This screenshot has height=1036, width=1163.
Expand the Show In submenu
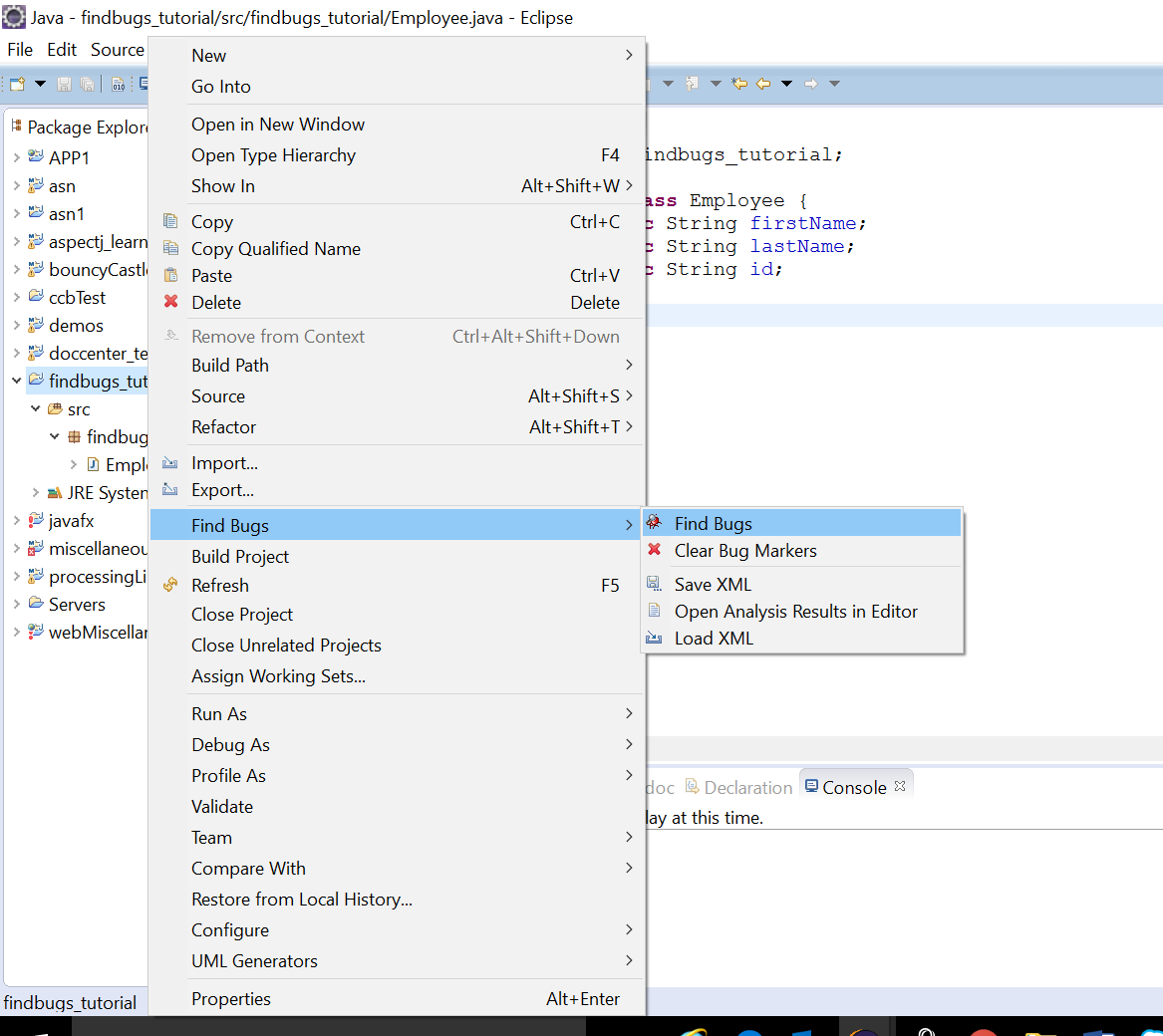pyautogui.click(x=222, y=185)
